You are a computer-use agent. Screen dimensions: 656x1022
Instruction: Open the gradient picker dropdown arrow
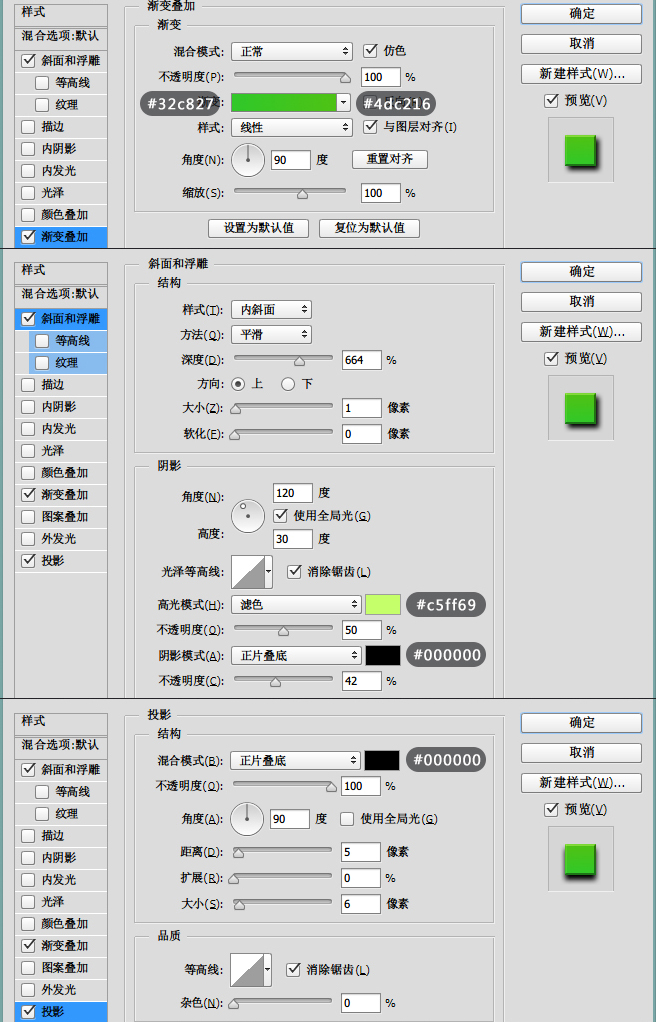coord(344,102)
